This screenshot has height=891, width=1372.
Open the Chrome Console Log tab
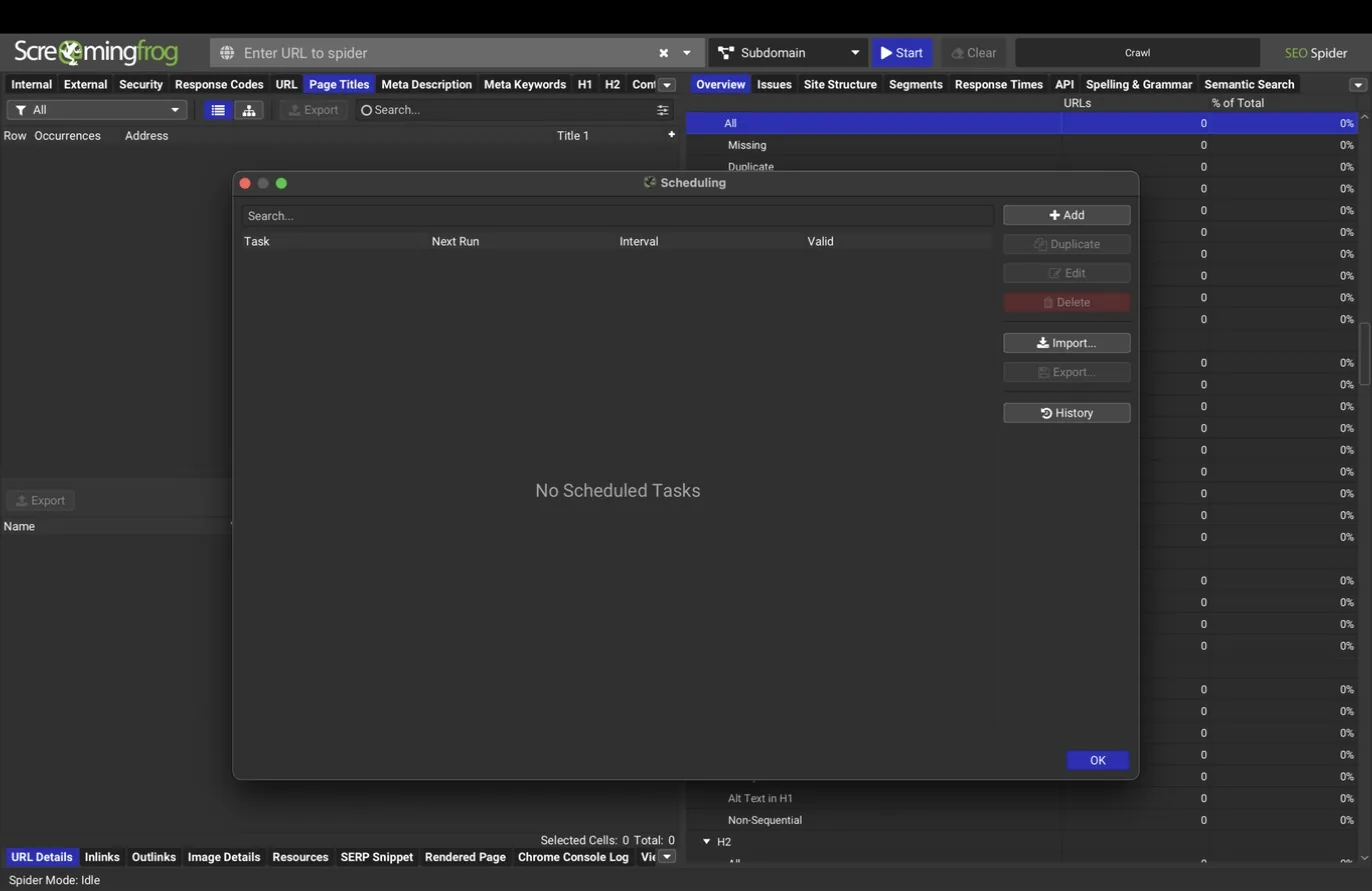pyautogui.click(x=573, y=857)
